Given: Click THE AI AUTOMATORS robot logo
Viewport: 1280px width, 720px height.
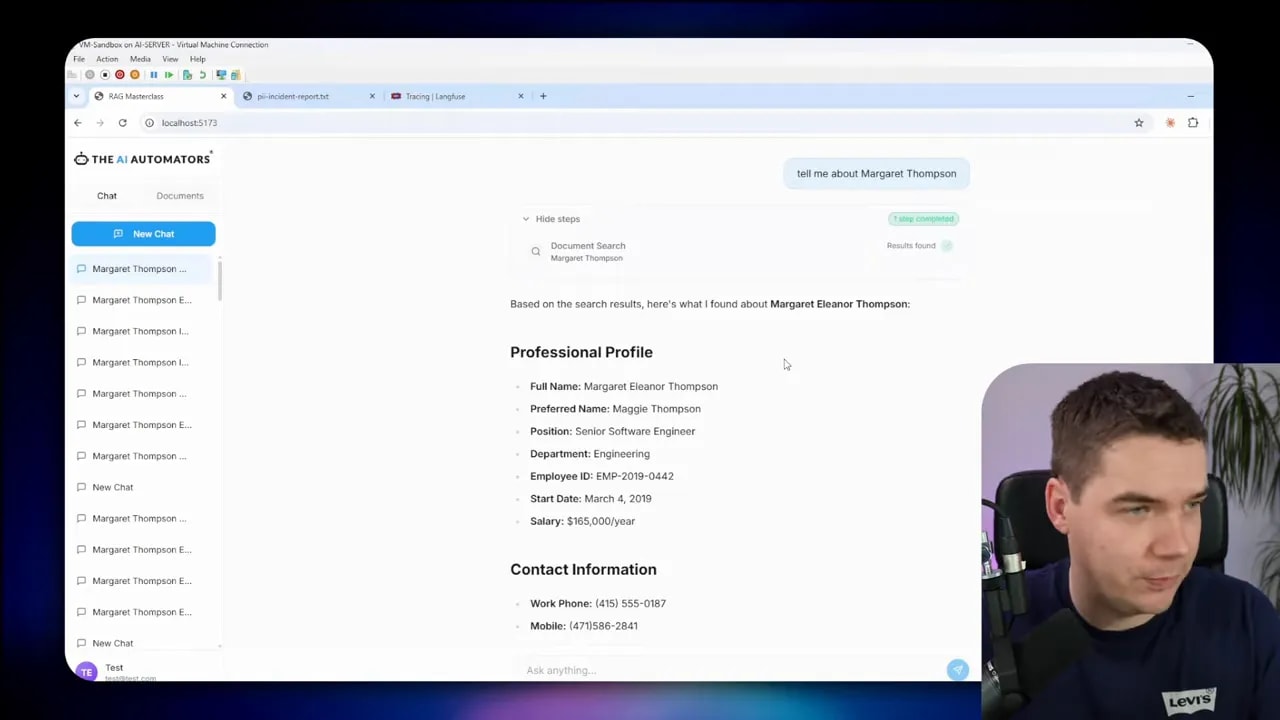Looking at the screenshot, I should point(80,158).
